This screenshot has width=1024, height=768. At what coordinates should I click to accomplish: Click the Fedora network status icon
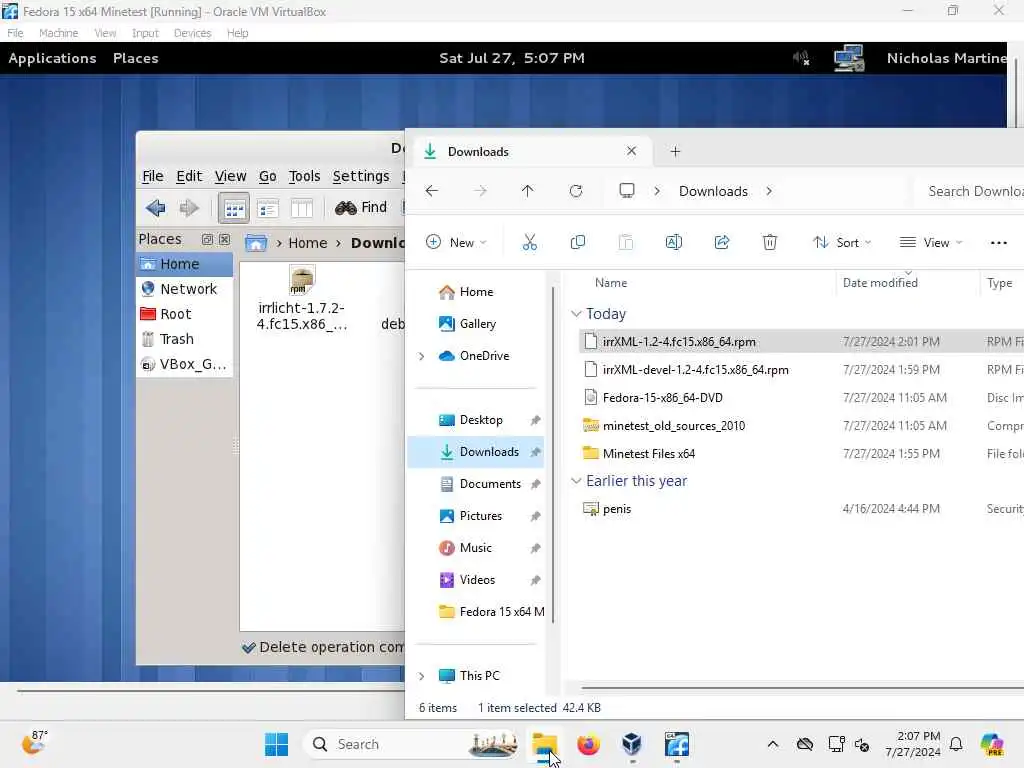849,58
